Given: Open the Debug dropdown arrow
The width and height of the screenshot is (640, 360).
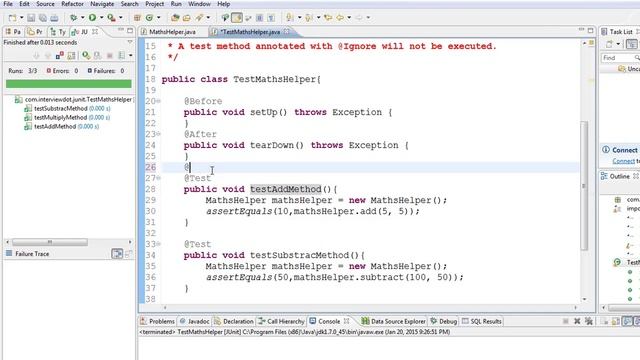Looking at the screenshot, I should 82,18.
